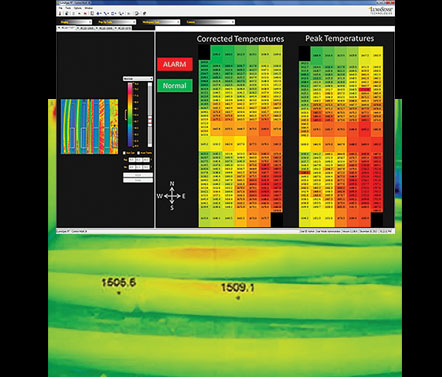
Task: Click the page document icon in toolbar
Action: [x=92, y=13]
